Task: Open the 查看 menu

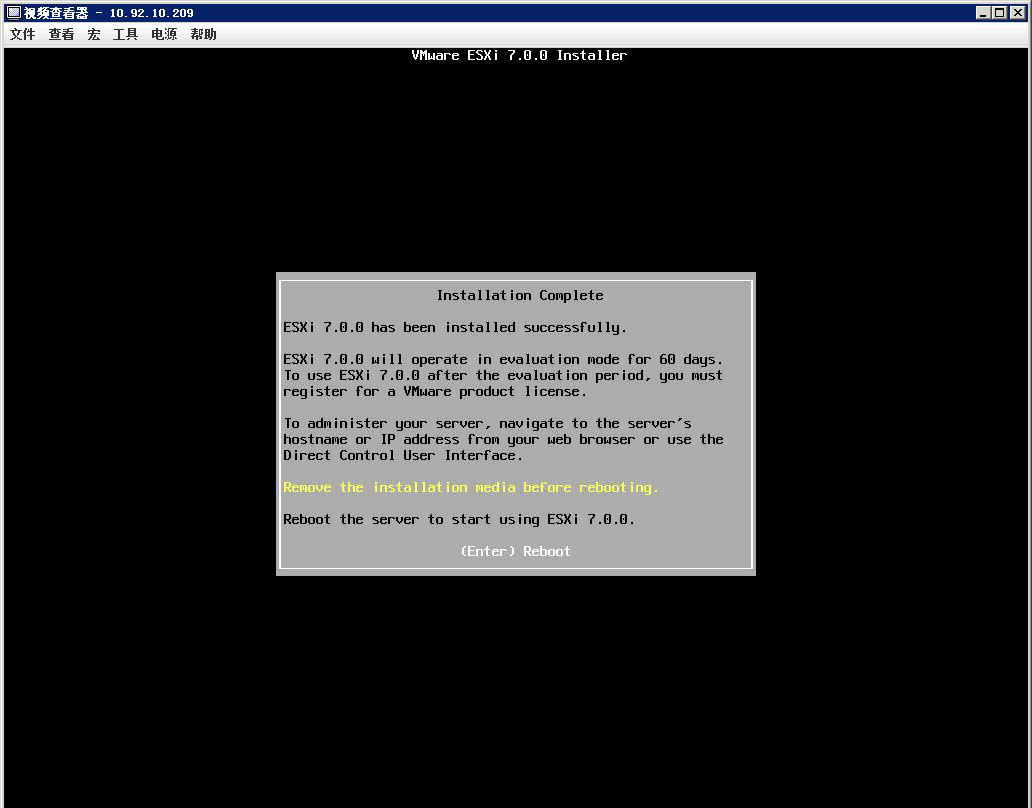Action: pyautogui.click(x=61, y=34)
